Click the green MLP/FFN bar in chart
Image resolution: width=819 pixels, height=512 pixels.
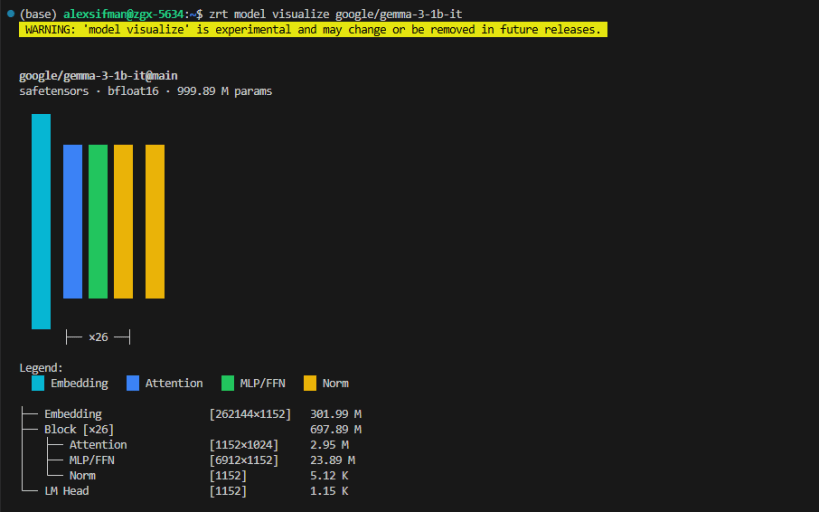point(98,222)
